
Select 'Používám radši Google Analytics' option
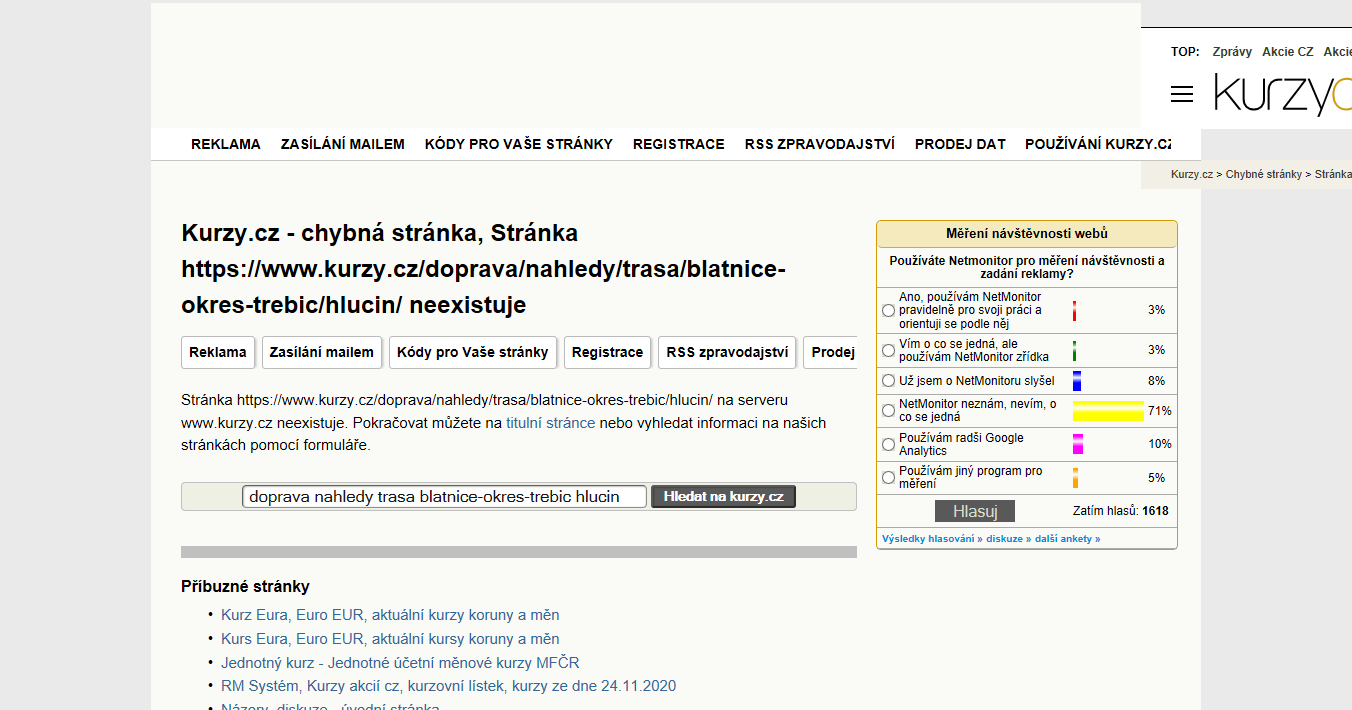888,444
